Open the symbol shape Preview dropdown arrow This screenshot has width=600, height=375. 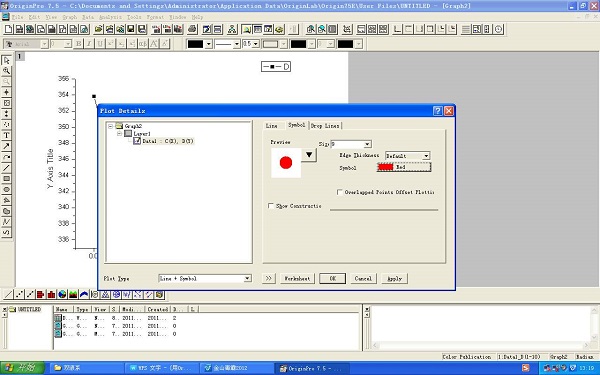(309, 155)
